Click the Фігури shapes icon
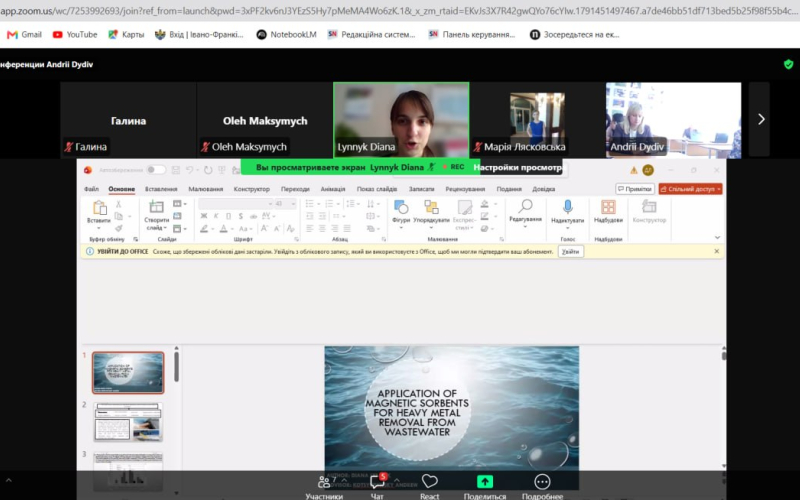 pyautogui.click(x=401, y=207)
